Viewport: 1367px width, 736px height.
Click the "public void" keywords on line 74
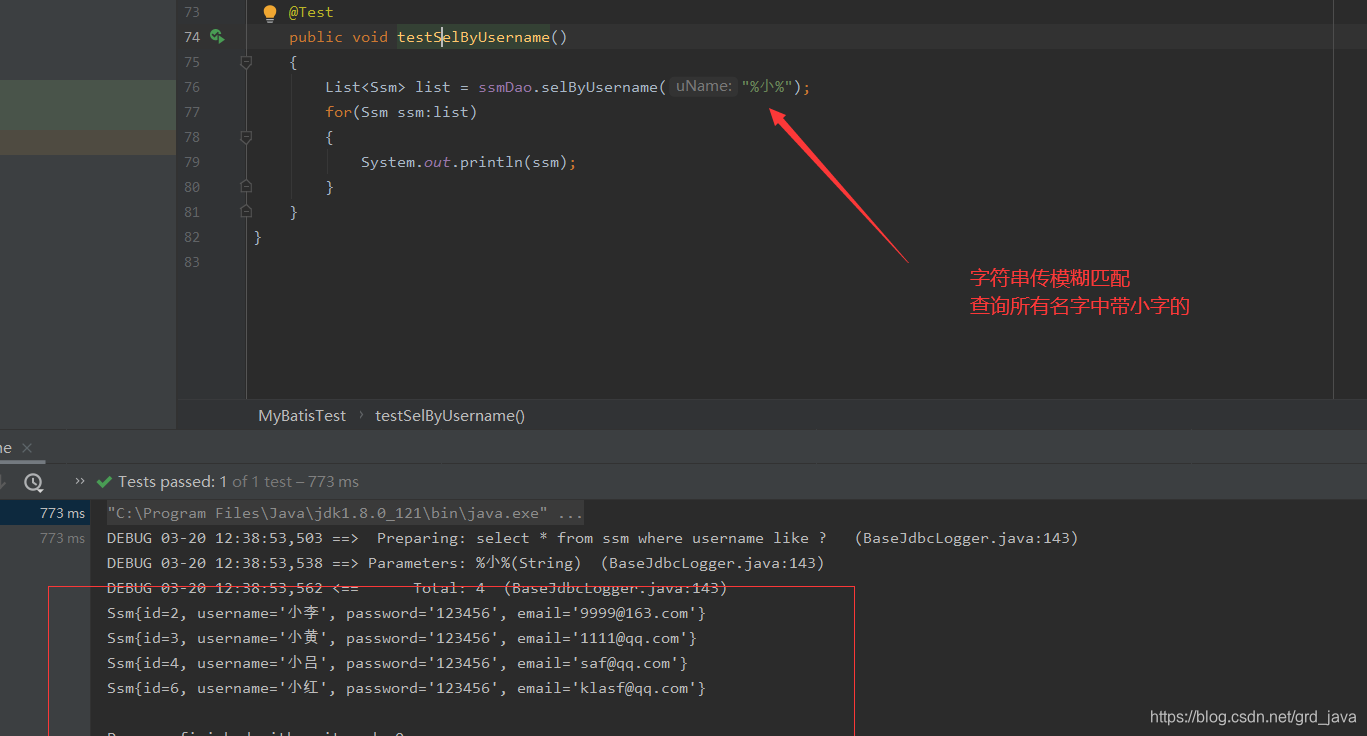click(338, 37)
